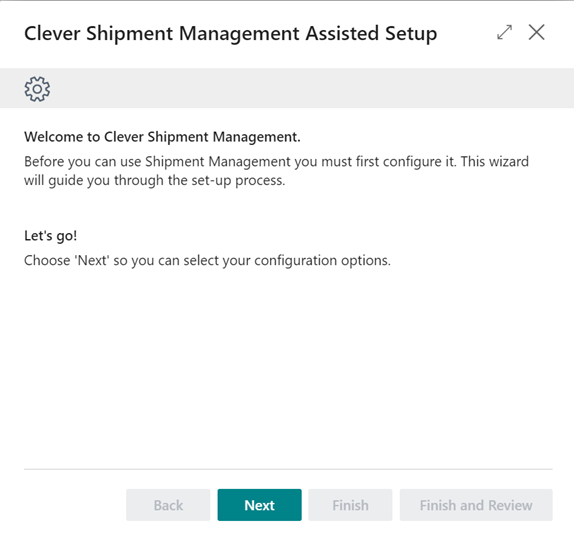This screenshot has height=543, width=574.
Task: Click the gear settings icon in banner
Action: tap(37, 89)
